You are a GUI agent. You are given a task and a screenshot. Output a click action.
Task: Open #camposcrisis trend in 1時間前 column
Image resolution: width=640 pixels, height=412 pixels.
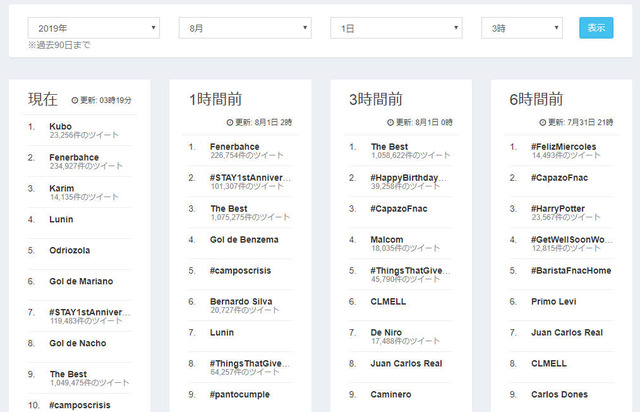[x=240, y=271]
